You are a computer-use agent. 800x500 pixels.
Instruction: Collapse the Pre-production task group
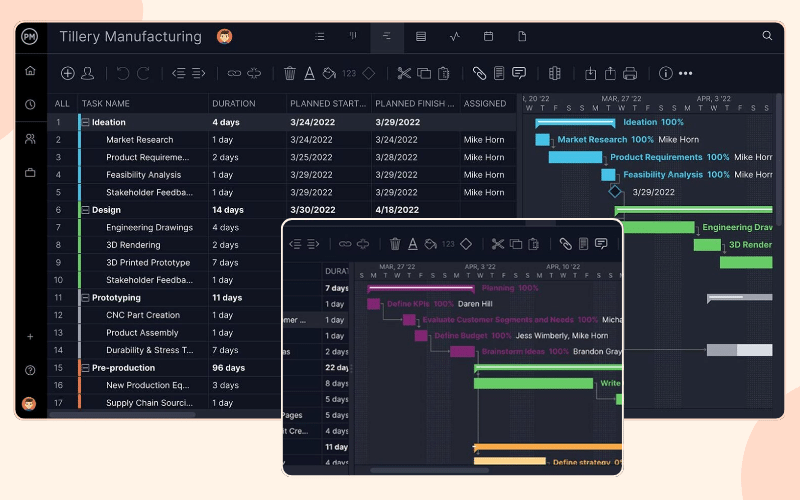[86, 368]
